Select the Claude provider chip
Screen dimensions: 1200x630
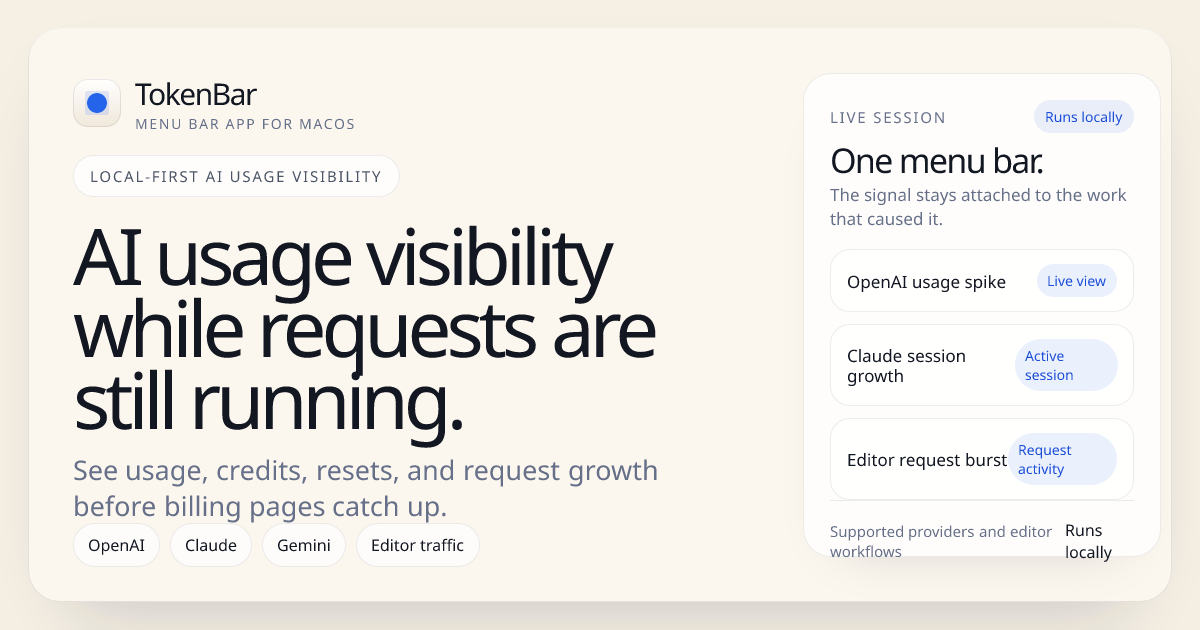click(211, 545)
